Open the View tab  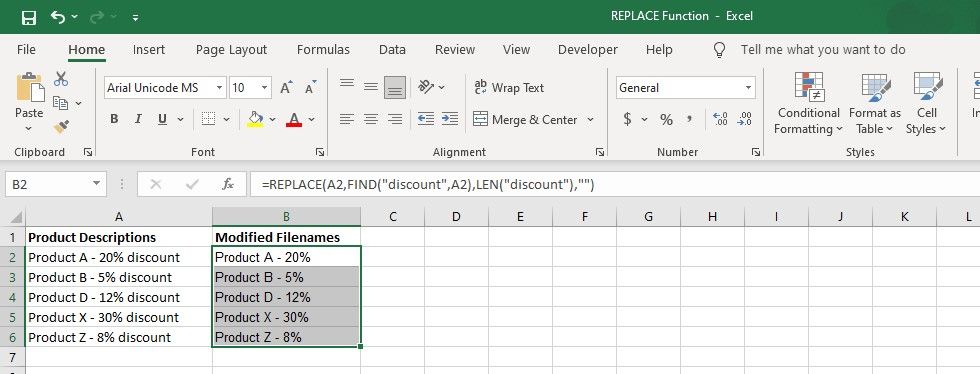click(x=516, y=49)
